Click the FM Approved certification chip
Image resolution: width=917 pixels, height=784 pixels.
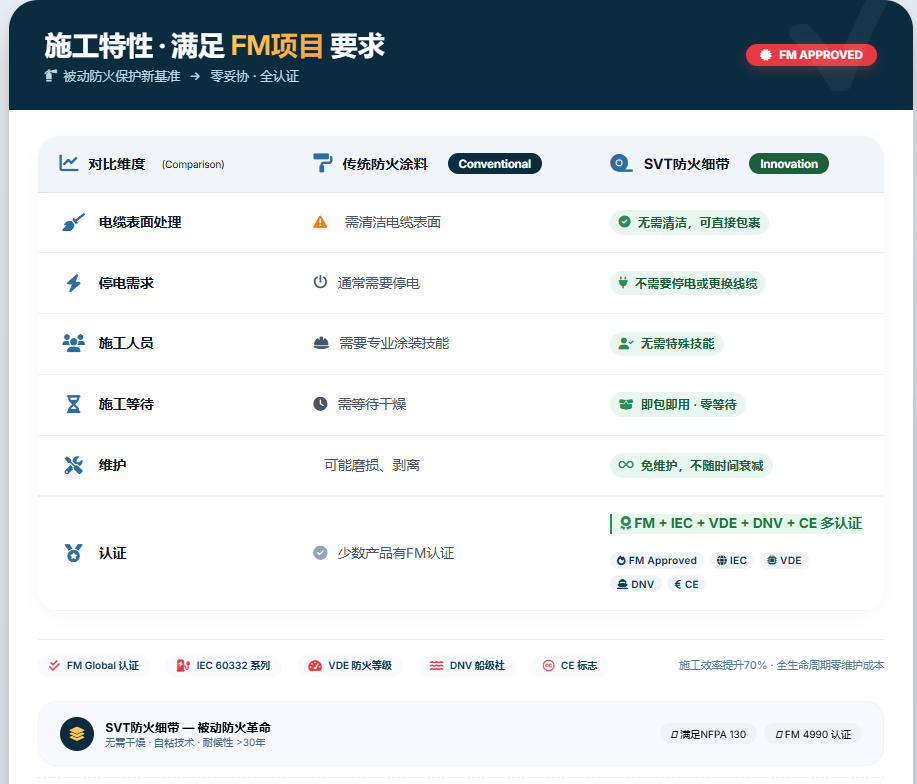tap(657, 560)
